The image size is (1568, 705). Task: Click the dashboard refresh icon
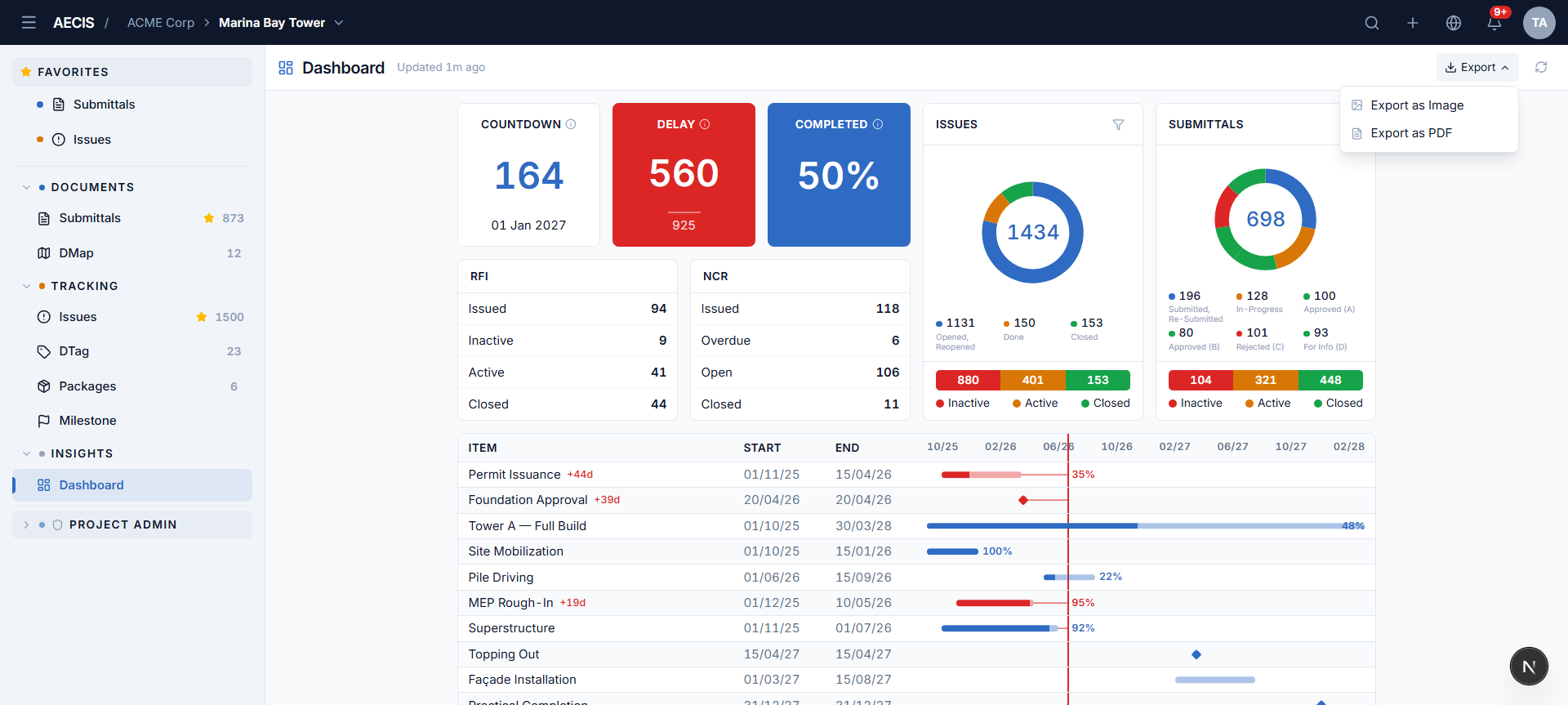click(x=1541, y=67)
